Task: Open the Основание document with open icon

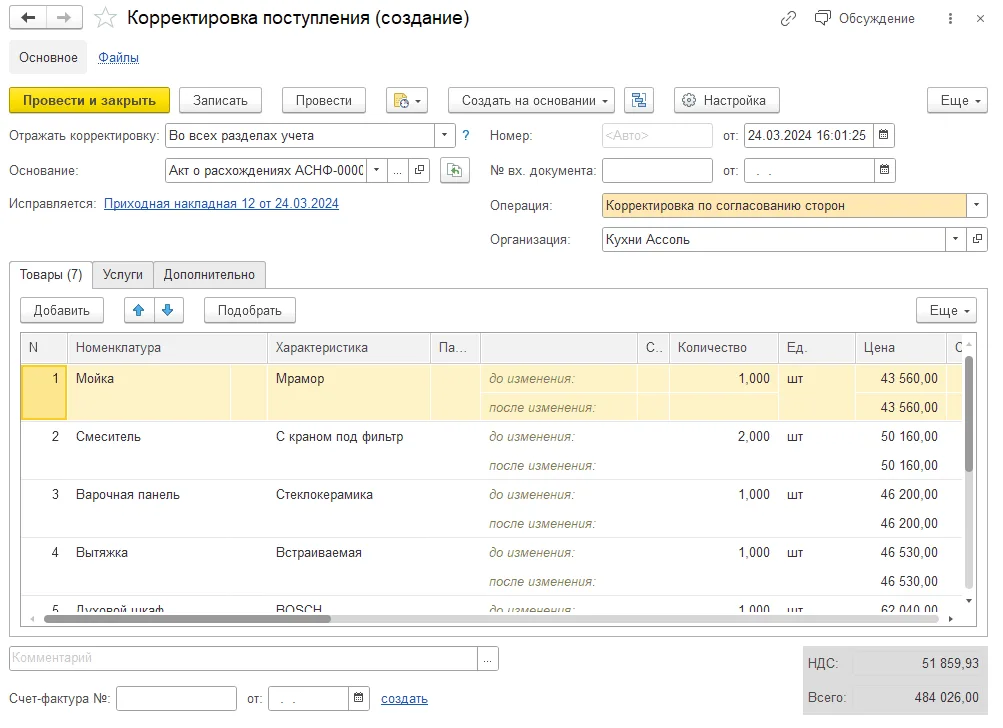Action: coord(419,170)
